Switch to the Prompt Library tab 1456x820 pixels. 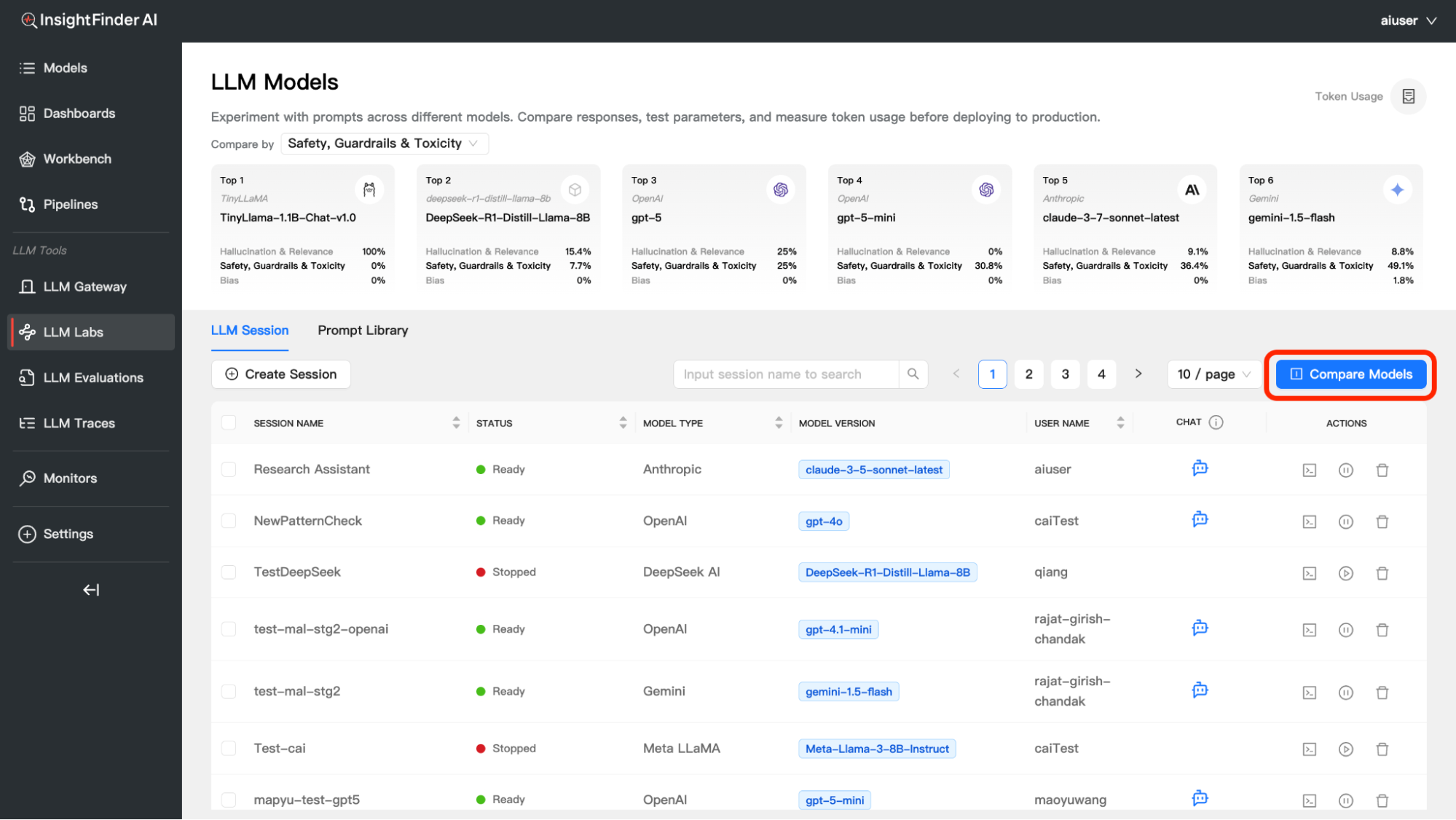click(x=363, y=331)
